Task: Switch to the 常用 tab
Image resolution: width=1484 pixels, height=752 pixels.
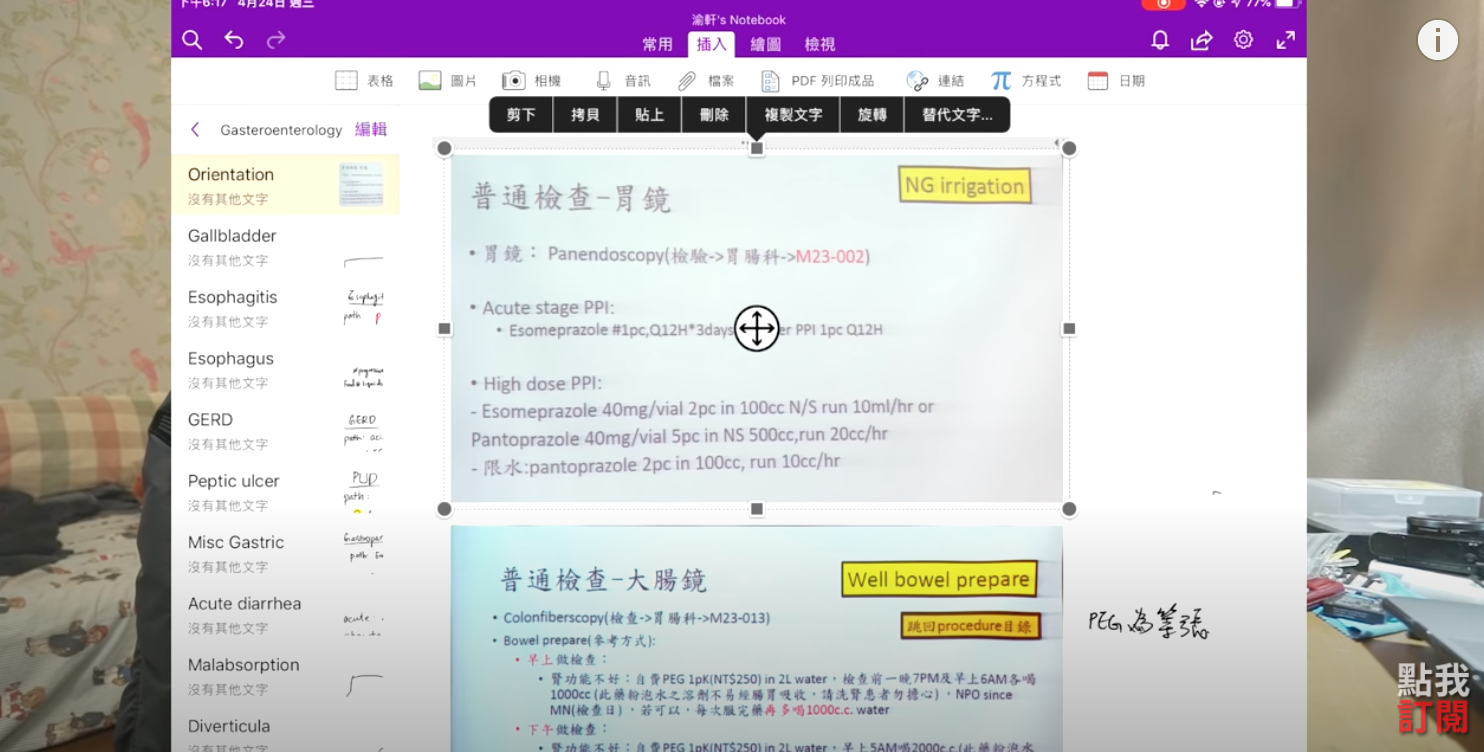Action: [658, 44]
